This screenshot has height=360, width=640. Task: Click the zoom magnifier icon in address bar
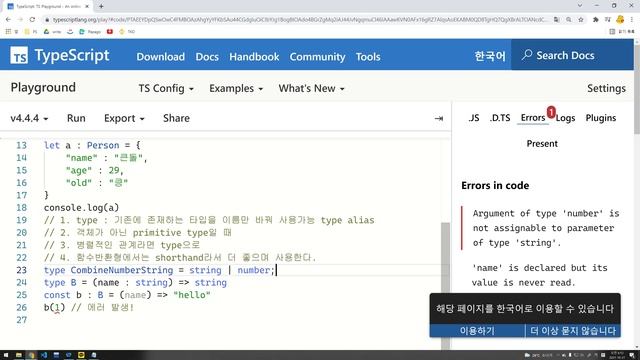569,19
